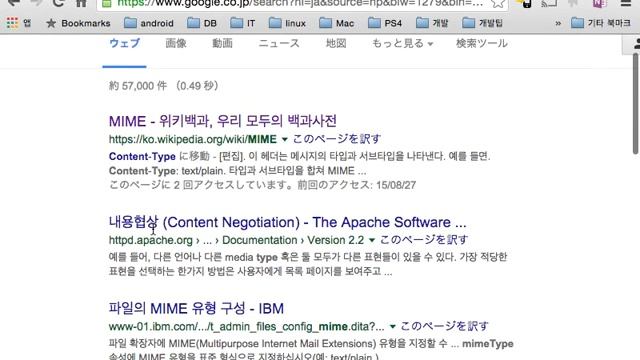Show hidden bookmarks with the » chevron
Screen dimensions: 640x360
(558, 24)
